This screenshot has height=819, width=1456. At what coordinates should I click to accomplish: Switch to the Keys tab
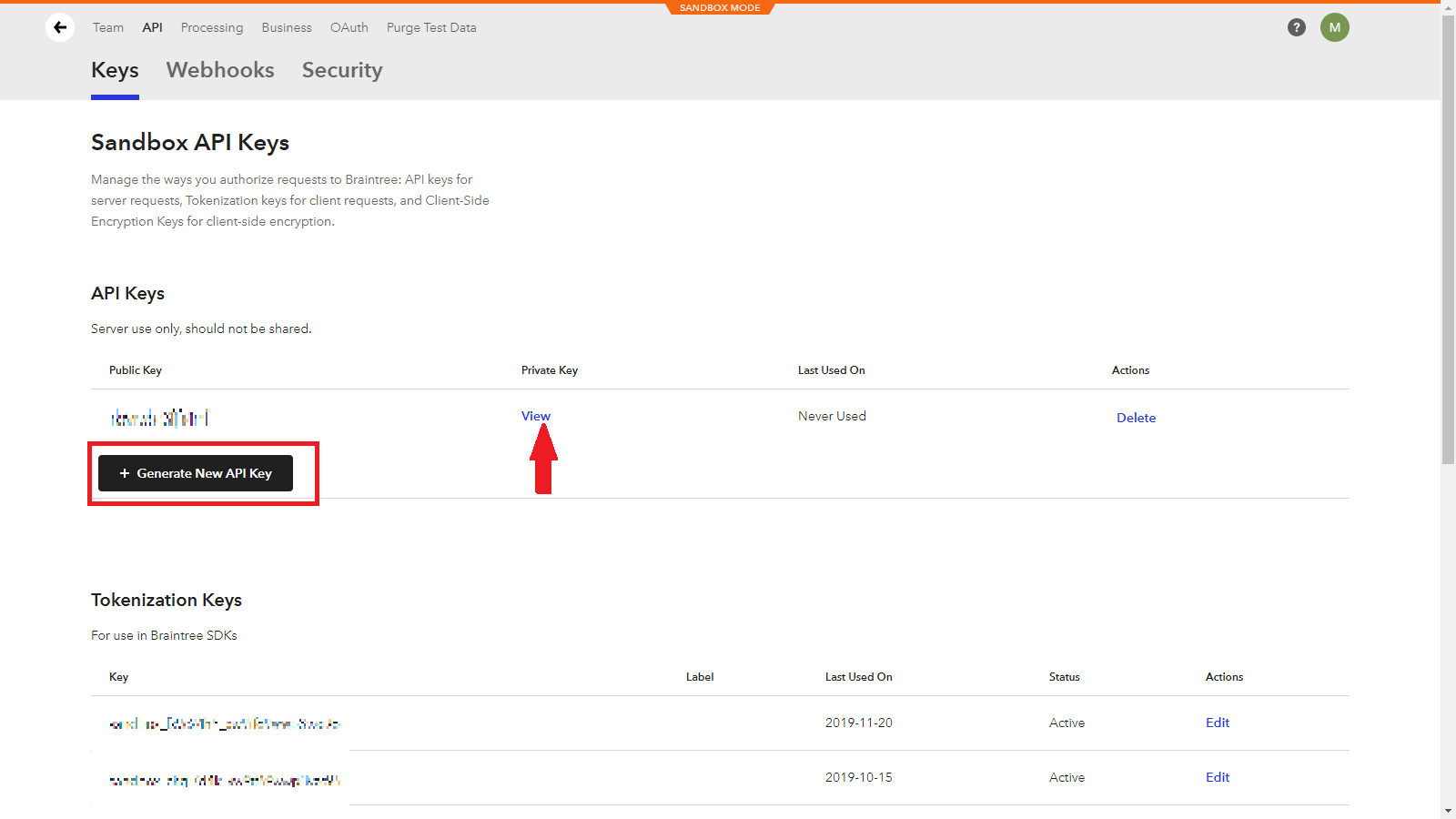point(115,70)
